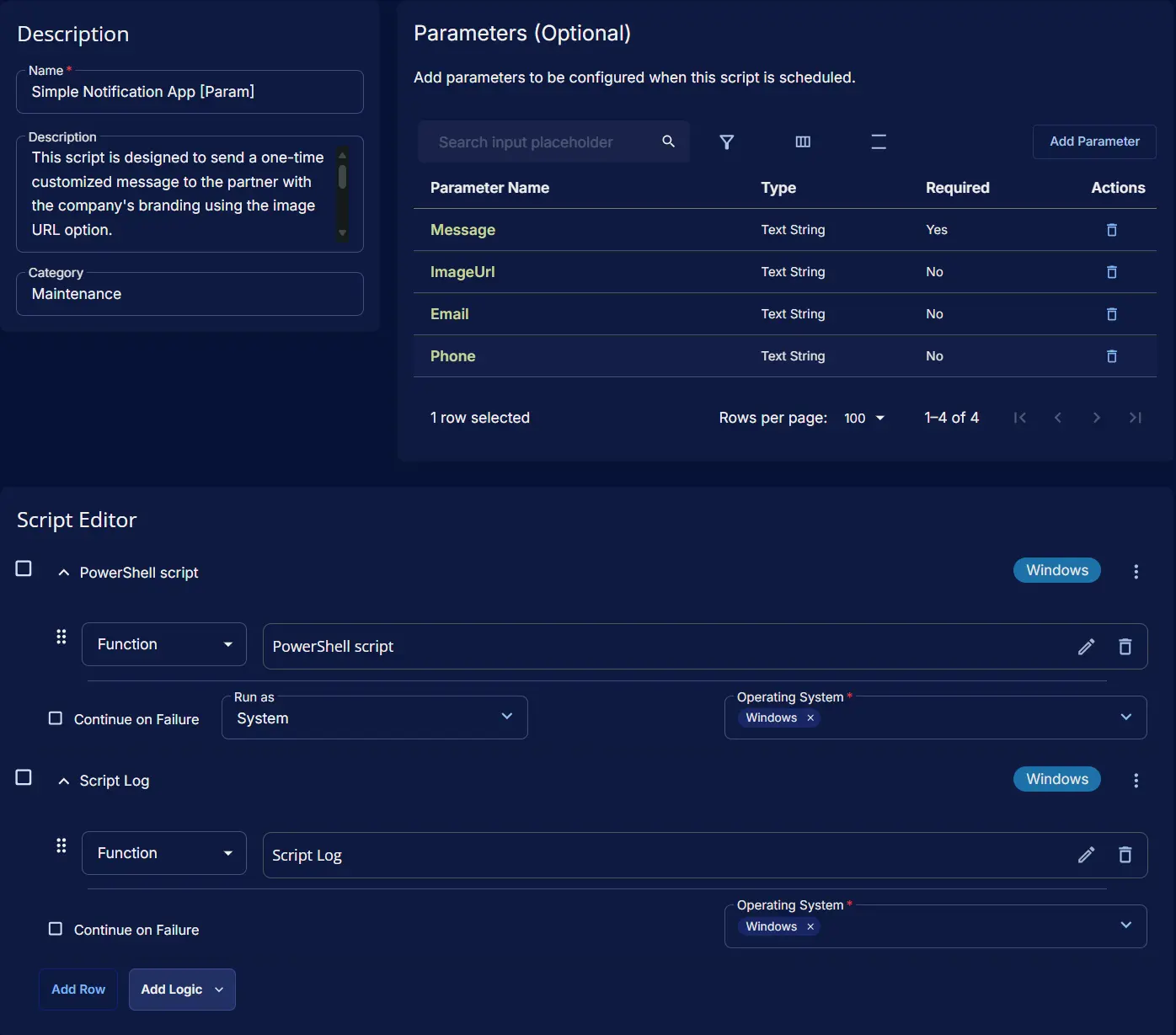Go to first page of parameters
1176x1035 pixels.
tap(1019, 418)
